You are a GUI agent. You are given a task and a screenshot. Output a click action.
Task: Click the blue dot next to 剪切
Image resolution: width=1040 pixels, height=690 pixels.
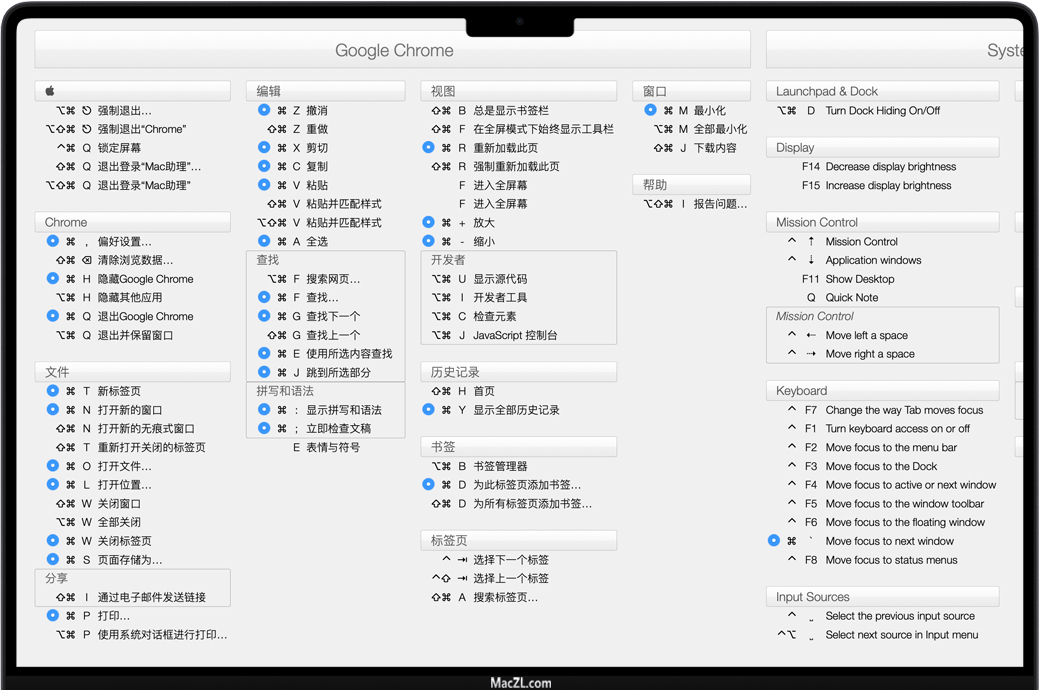coord(264,147)
